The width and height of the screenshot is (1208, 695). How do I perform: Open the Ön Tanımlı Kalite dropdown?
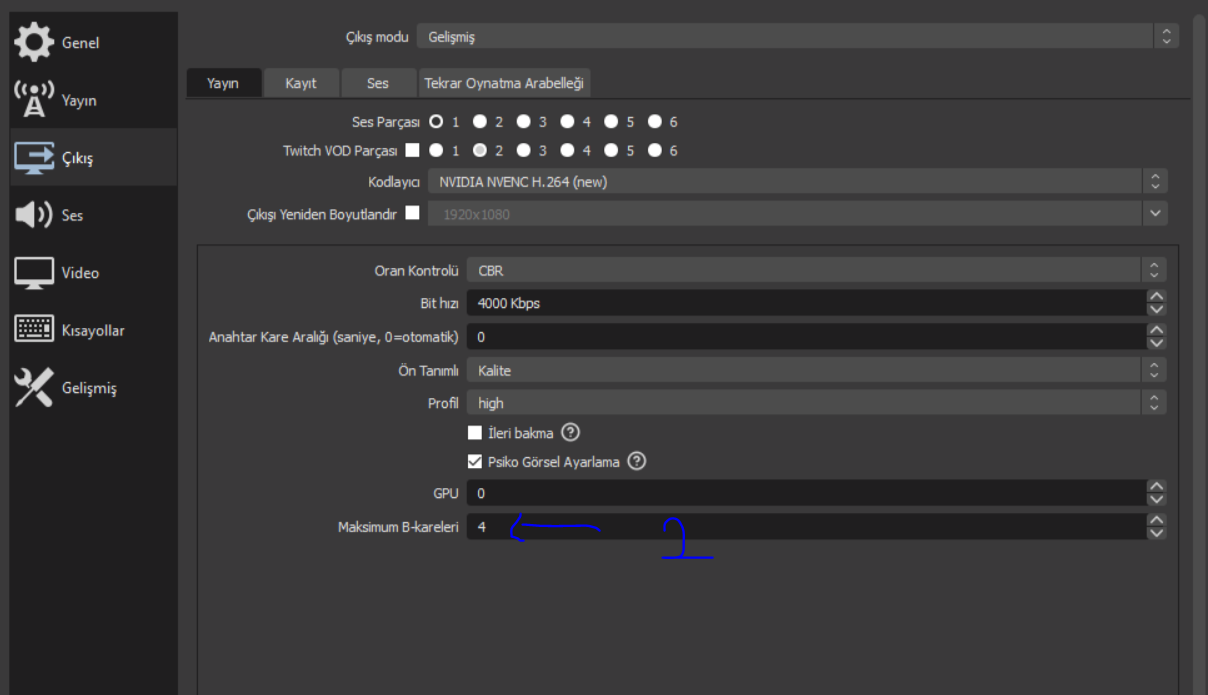pyautogui.click(x=816, y=371)
